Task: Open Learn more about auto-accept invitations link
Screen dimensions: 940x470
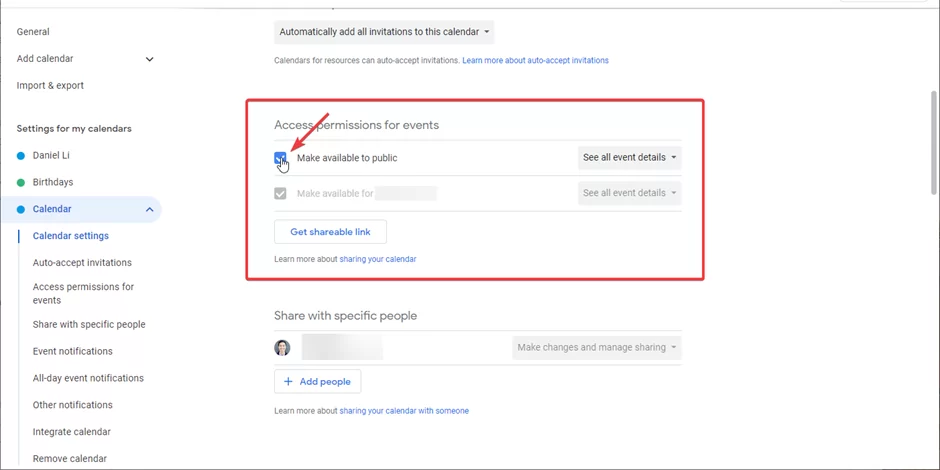Action: pos(535,61)
